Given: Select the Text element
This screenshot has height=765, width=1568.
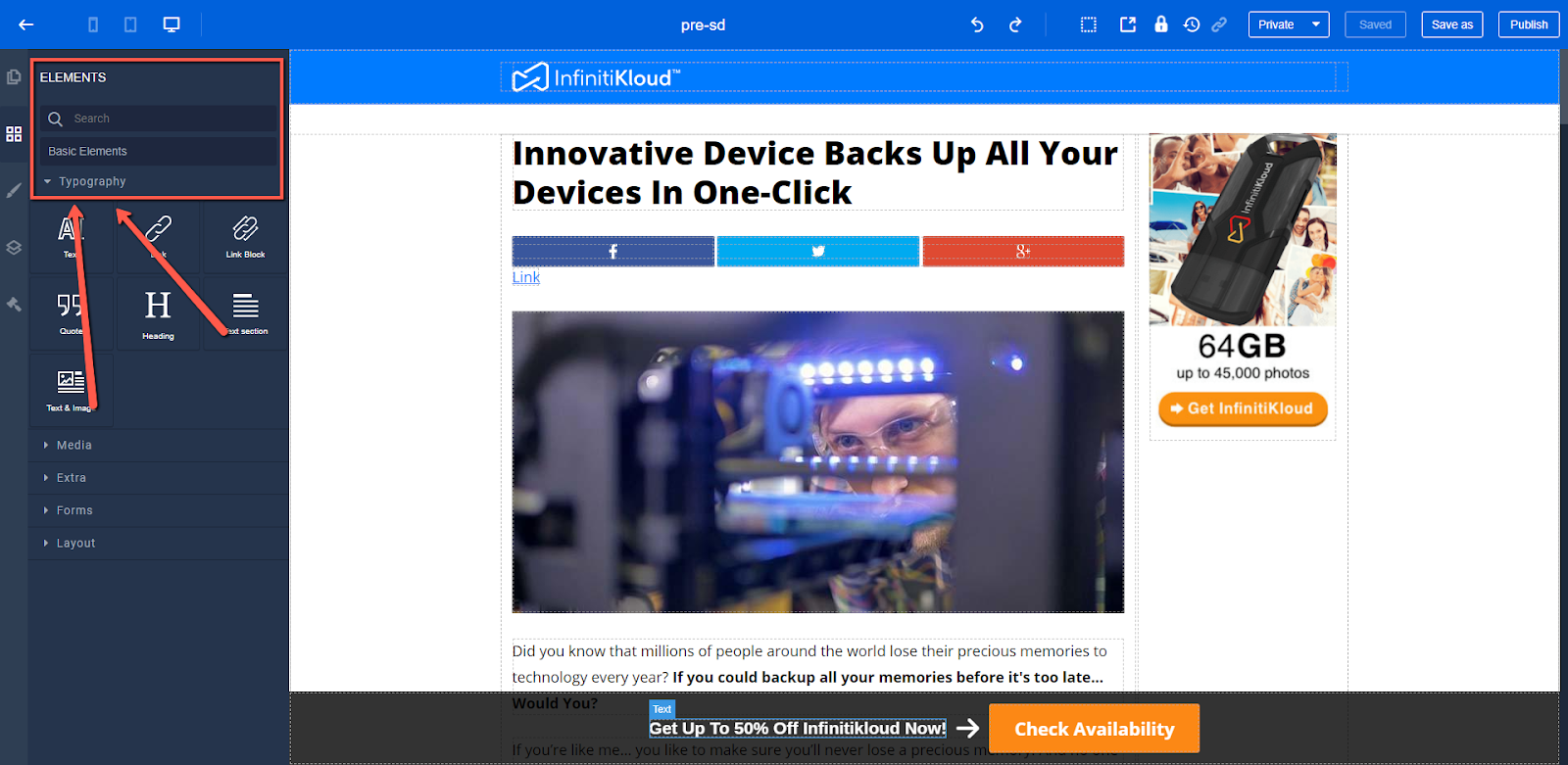Looking at the screenshot, I should 71,237.
